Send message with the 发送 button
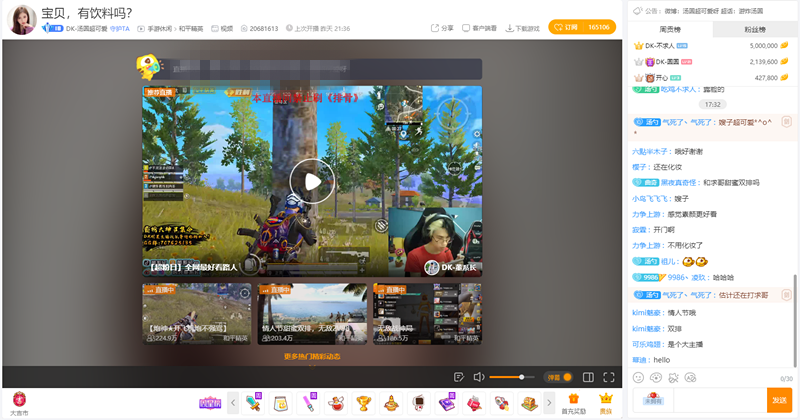Image resolution: width=800 pixels, height=420 pixels. (779, 400)
